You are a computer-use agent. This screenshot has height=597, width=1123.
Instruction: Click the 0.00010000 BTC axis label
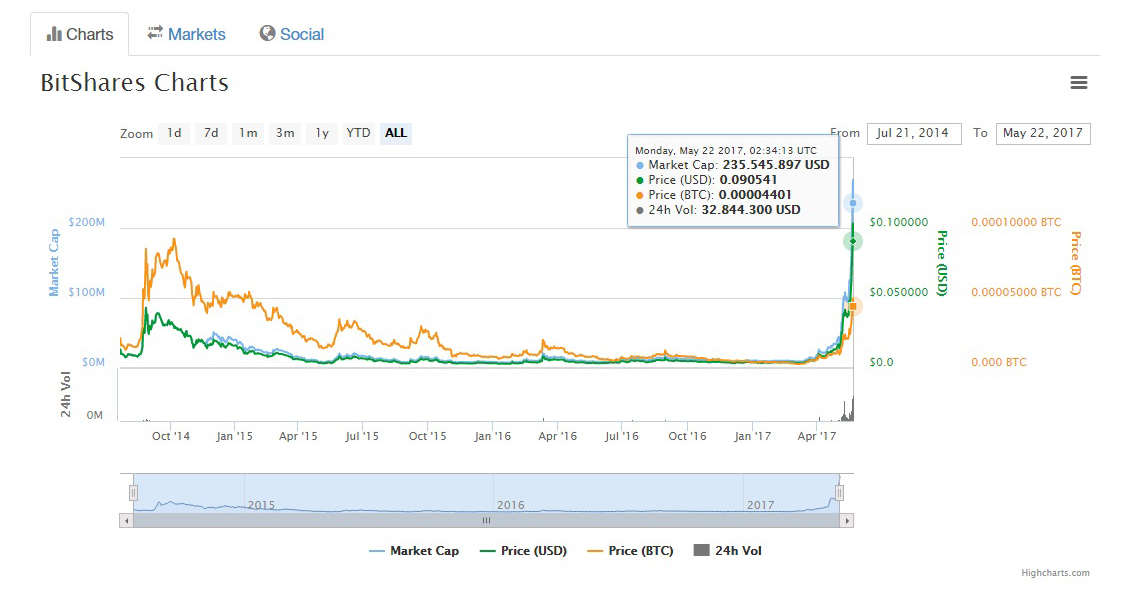click(x=1016, y=222)
